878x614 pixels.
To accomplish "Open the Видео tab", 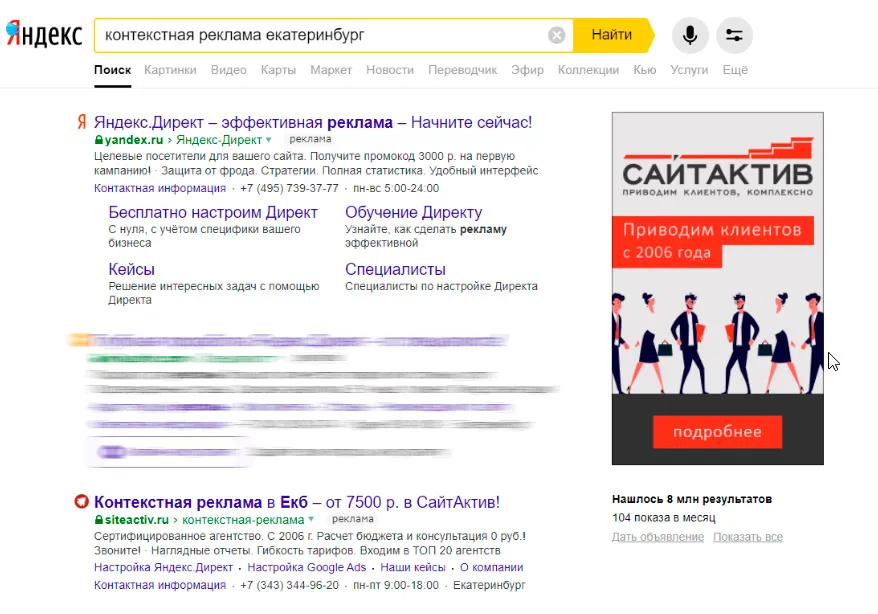I will point(228,70).
